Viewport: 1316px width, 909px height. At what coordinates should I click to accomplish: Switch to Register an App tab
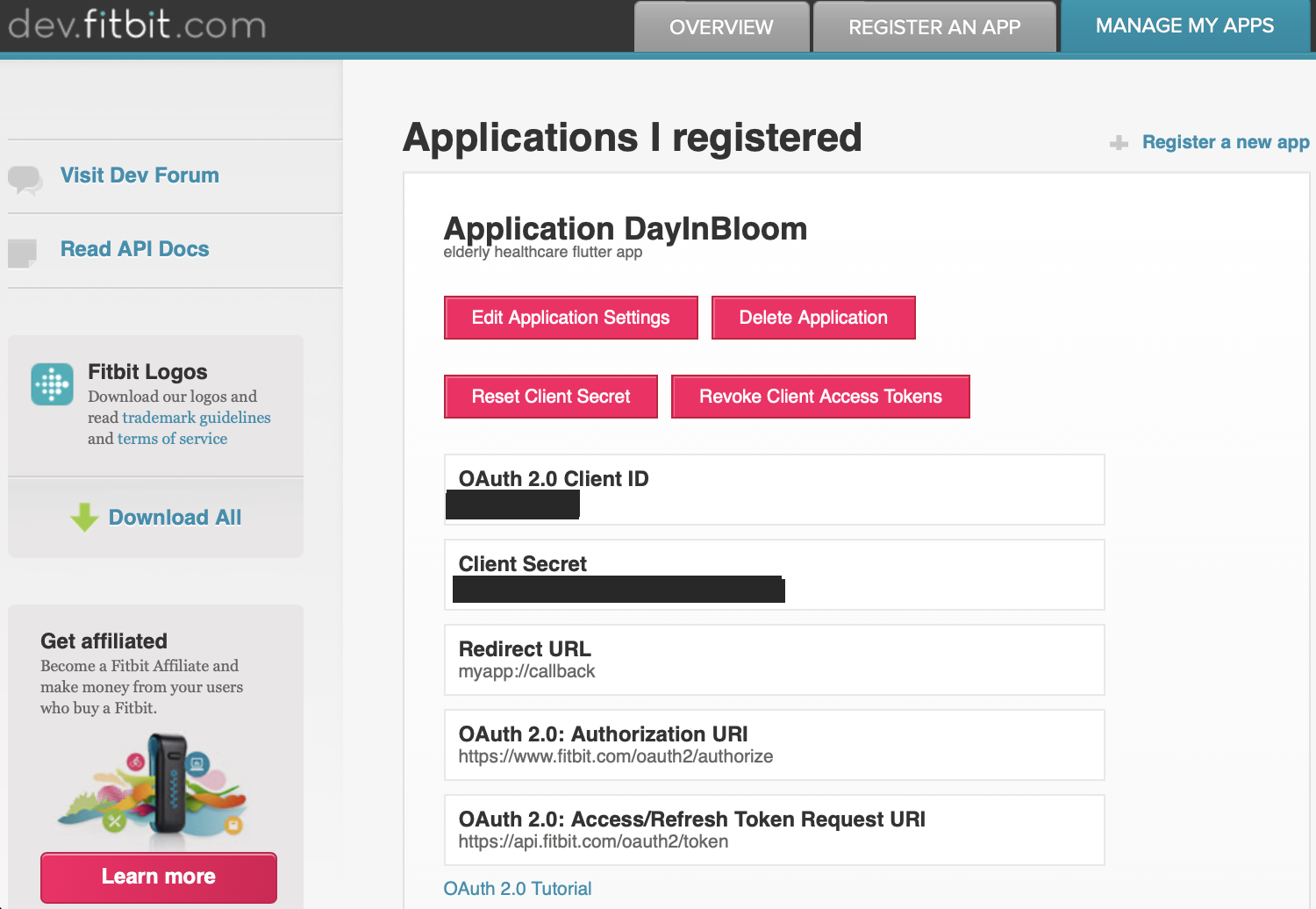(x=934, y=27)
